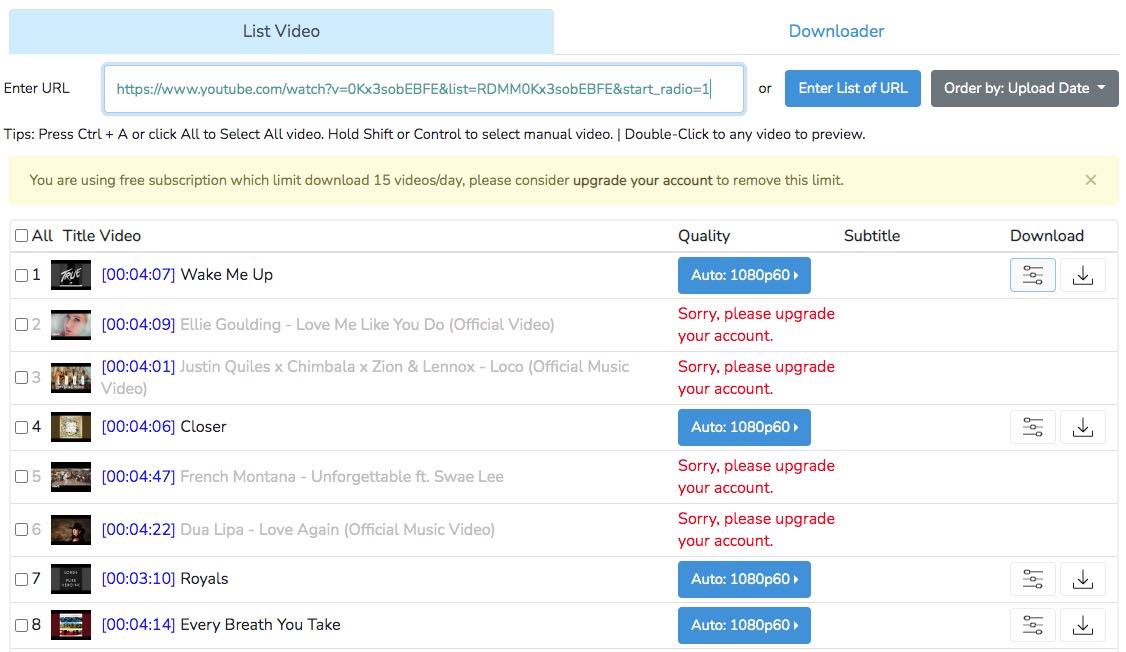
Task: Download Every Breath You Take video
Action: [1082, 625]
